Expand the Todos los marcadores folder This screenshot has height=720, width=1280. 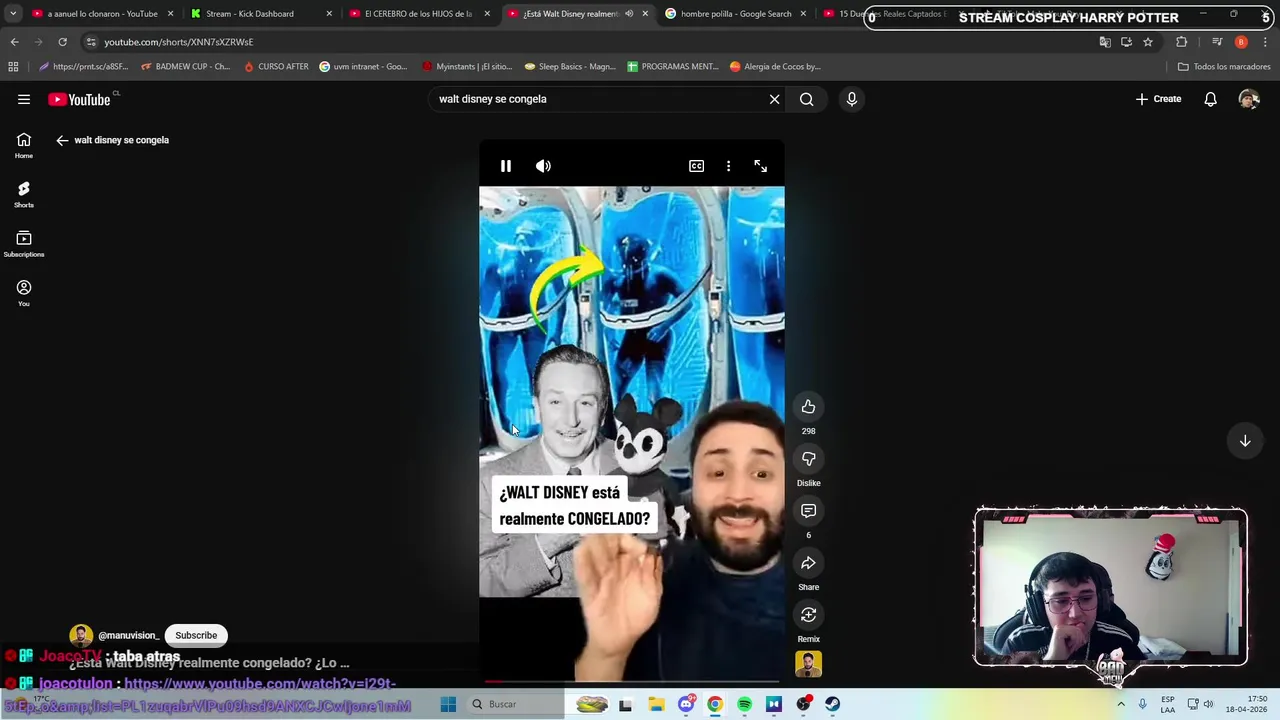(x=1224, y=67)
